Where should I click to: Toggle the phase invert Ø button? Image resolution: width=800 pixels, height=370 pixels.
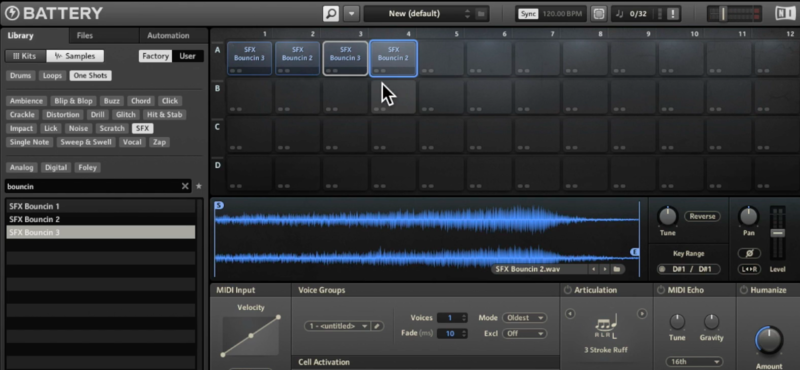(749, 253)
